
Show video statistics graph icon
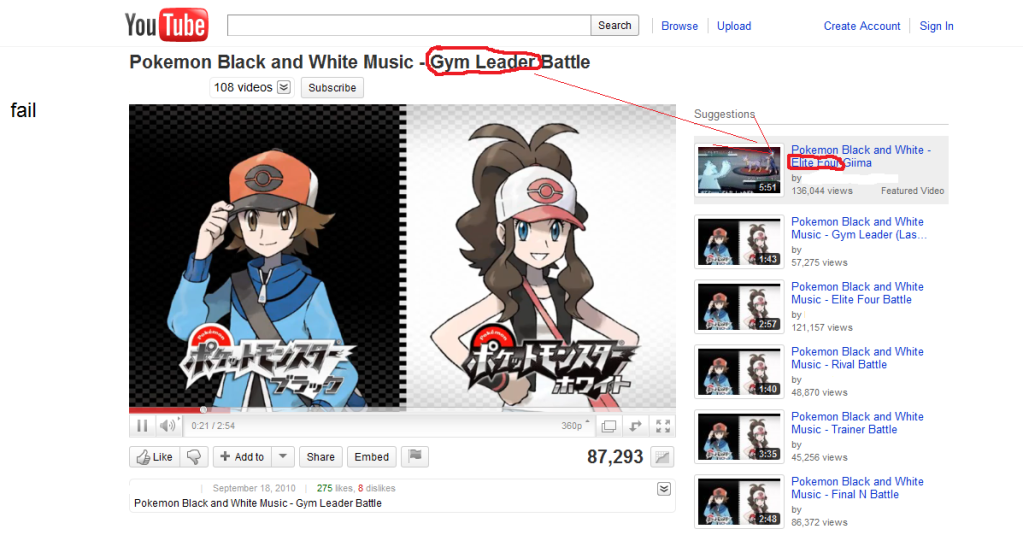pyautogui.click(x=662, y=457)
